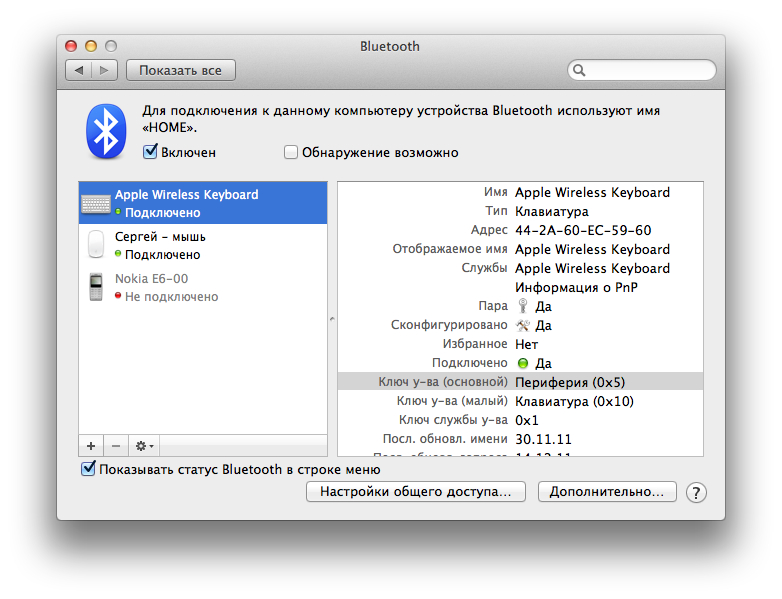The height and width of the screenshot is (599, 782).
Task: Click the Избранное value Нет
Action: click(x=527, y=344)
